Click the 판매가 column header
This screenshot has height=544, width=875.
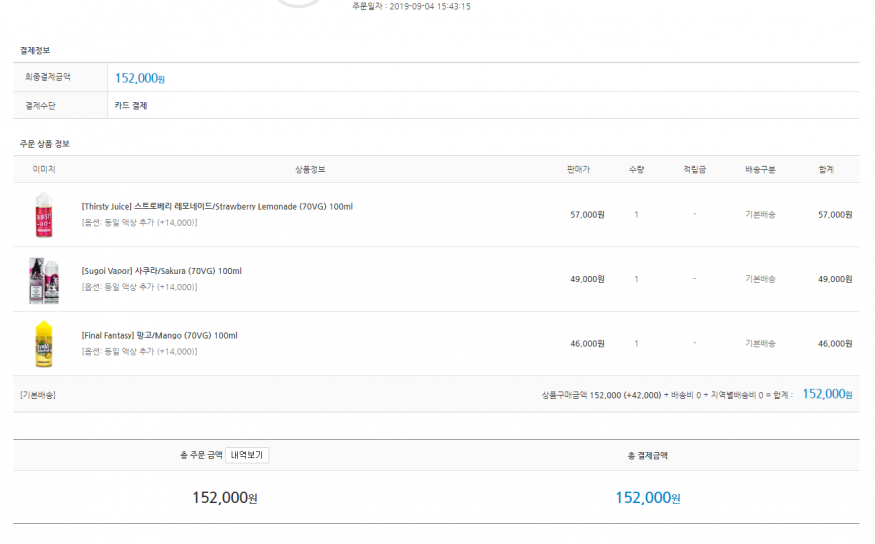coord(578,169)
